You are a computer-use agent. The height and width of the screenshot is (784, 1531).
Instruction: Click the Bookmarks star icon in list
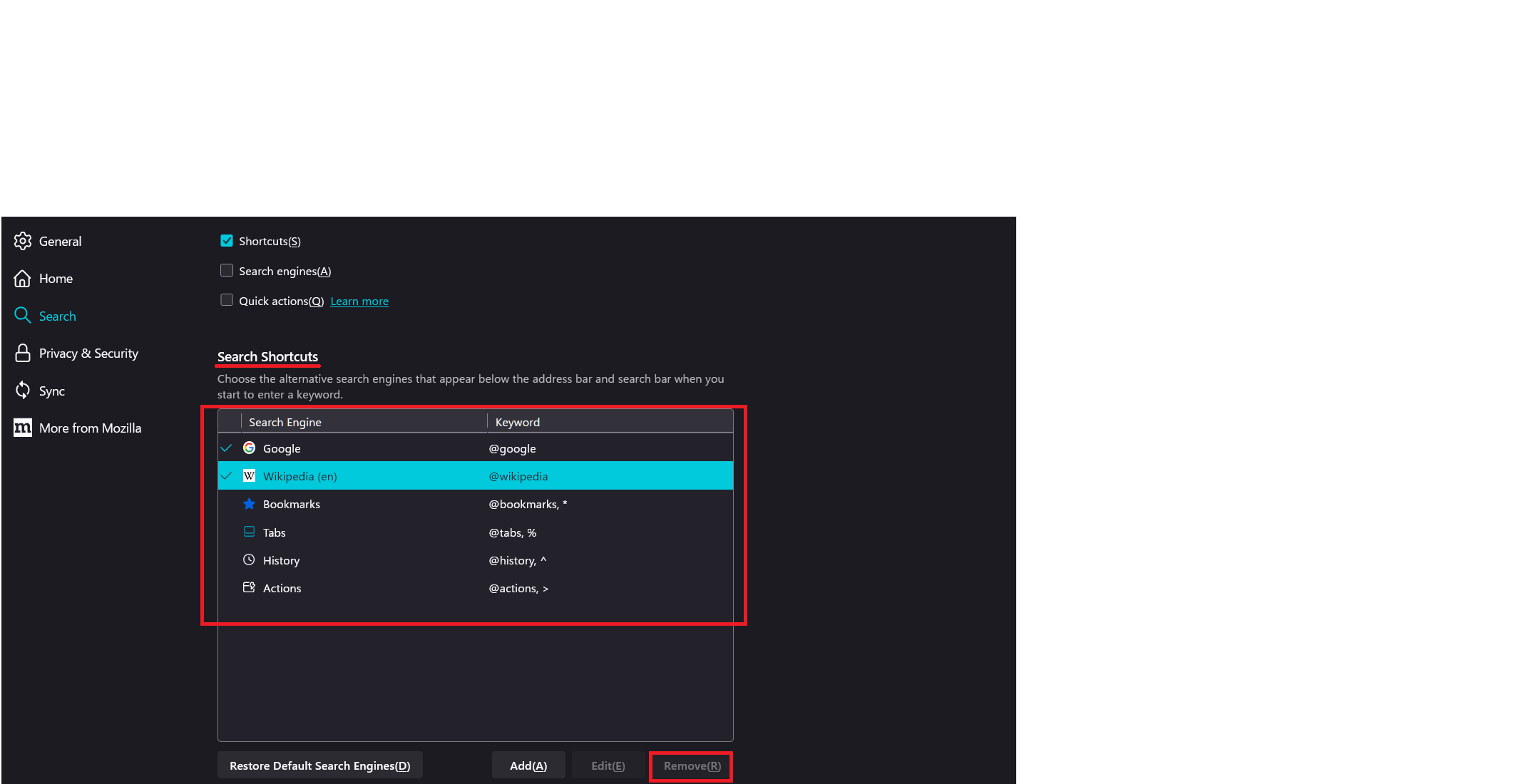click(249, 504)
